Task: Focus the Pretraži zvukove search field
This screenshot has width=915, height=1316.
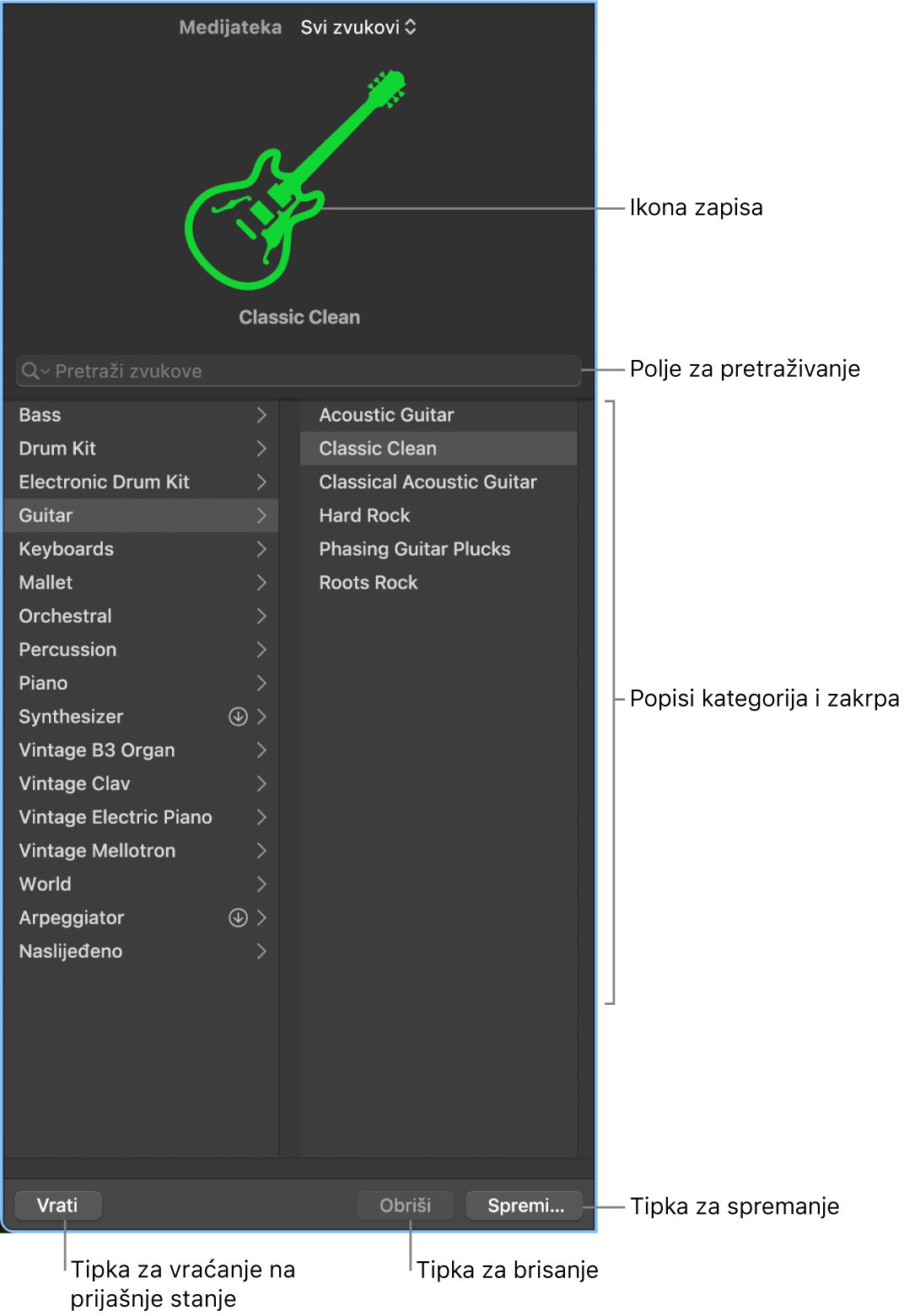Action: 299,371
